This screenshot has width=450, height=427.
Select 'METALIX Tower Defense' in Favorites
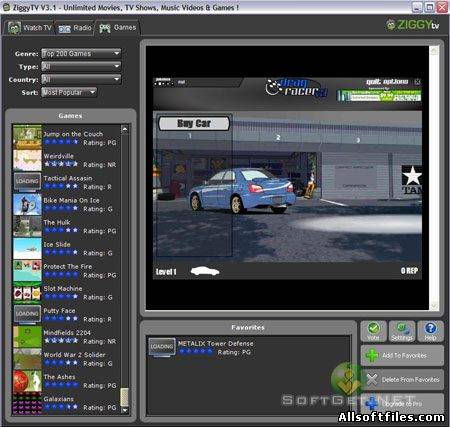click(215, 343)
